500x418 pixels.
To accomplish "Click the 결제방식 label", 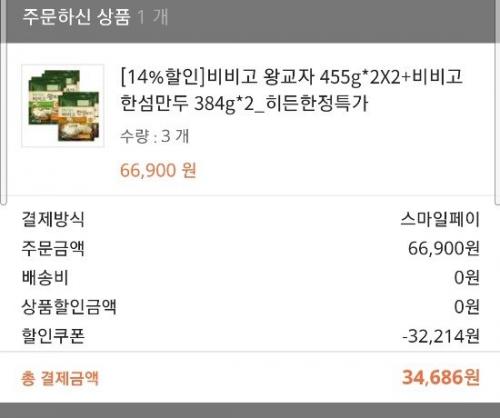I will coord(53,219).
